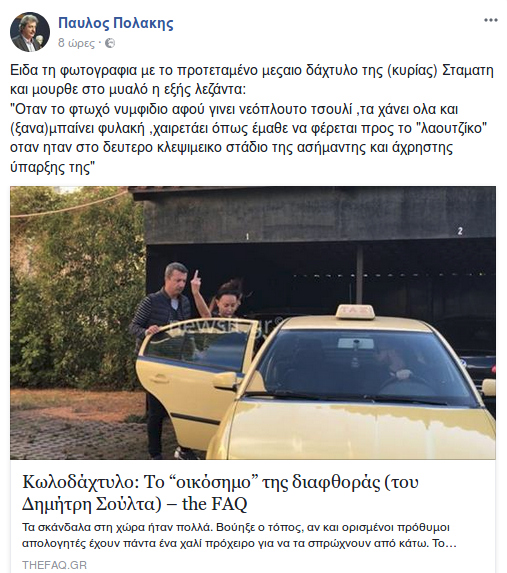Screen dimensions: 507x573
Task: Open the post via '8 ώρες' timestamp
Action: pyautogui.click(x=76, y=43)
